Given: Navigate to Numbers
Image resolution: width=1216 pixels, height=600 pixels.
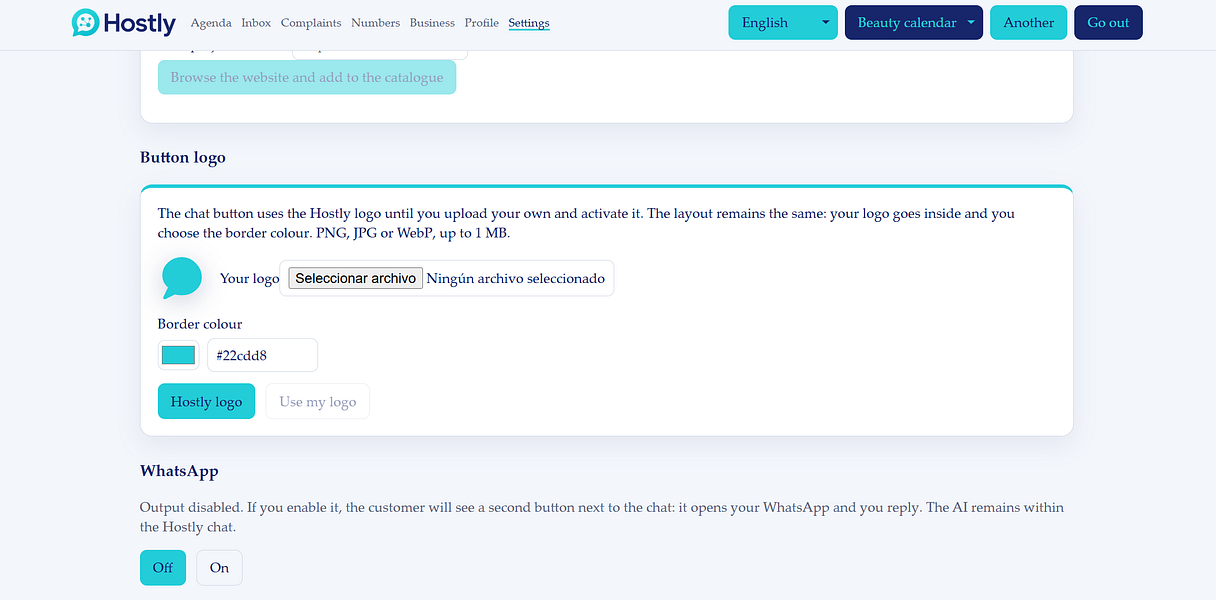Looking at the screenshot, I should [376, 23].
